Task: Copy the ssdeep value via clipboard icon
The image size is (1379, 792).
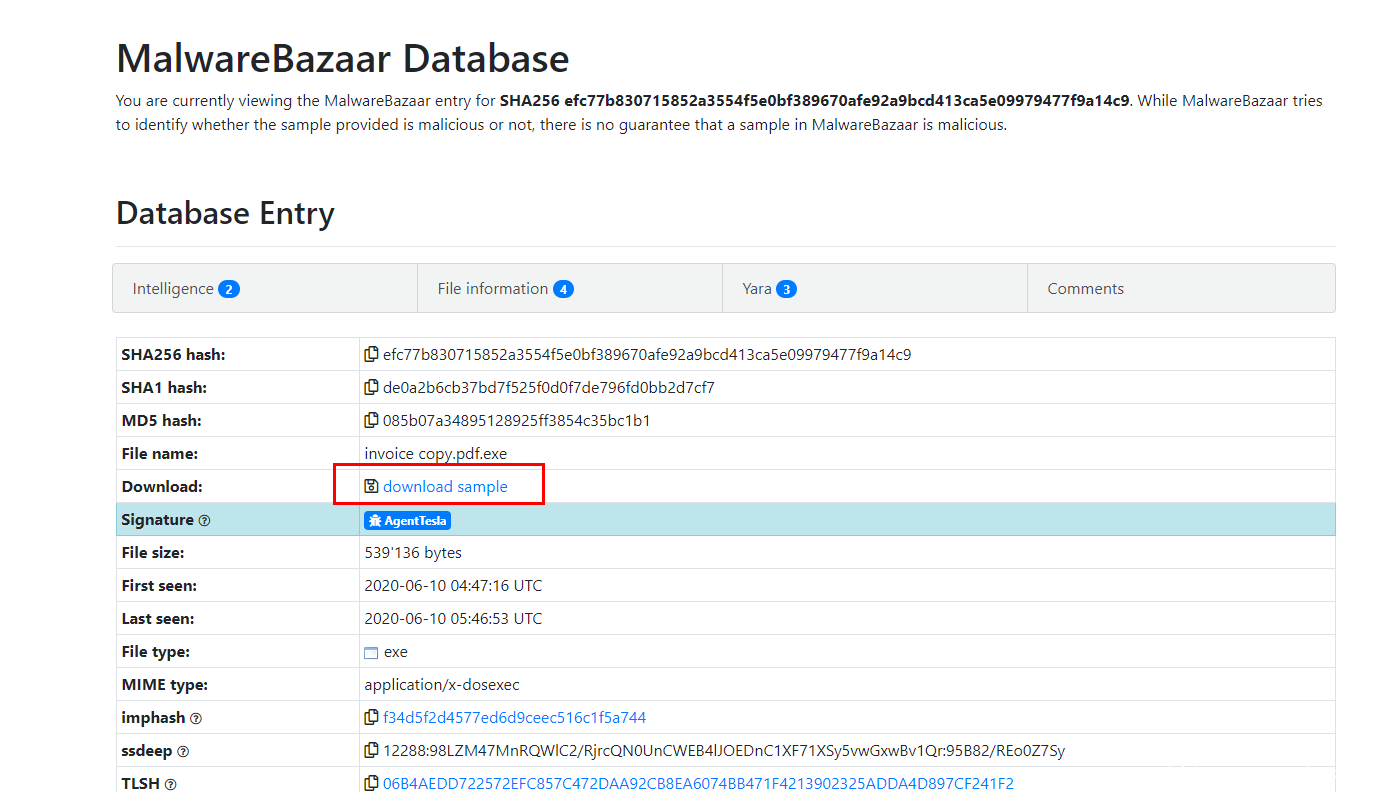Action: [x=371, y=750]
